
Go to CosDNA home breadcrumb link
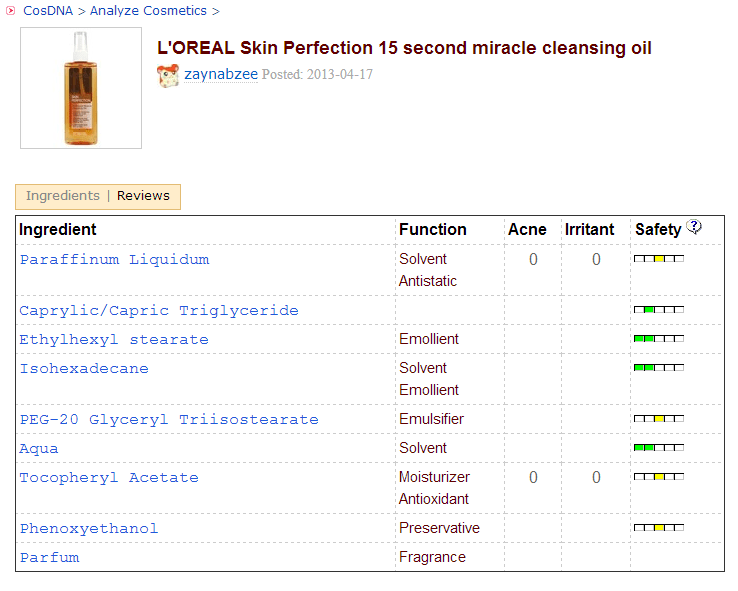48,11
